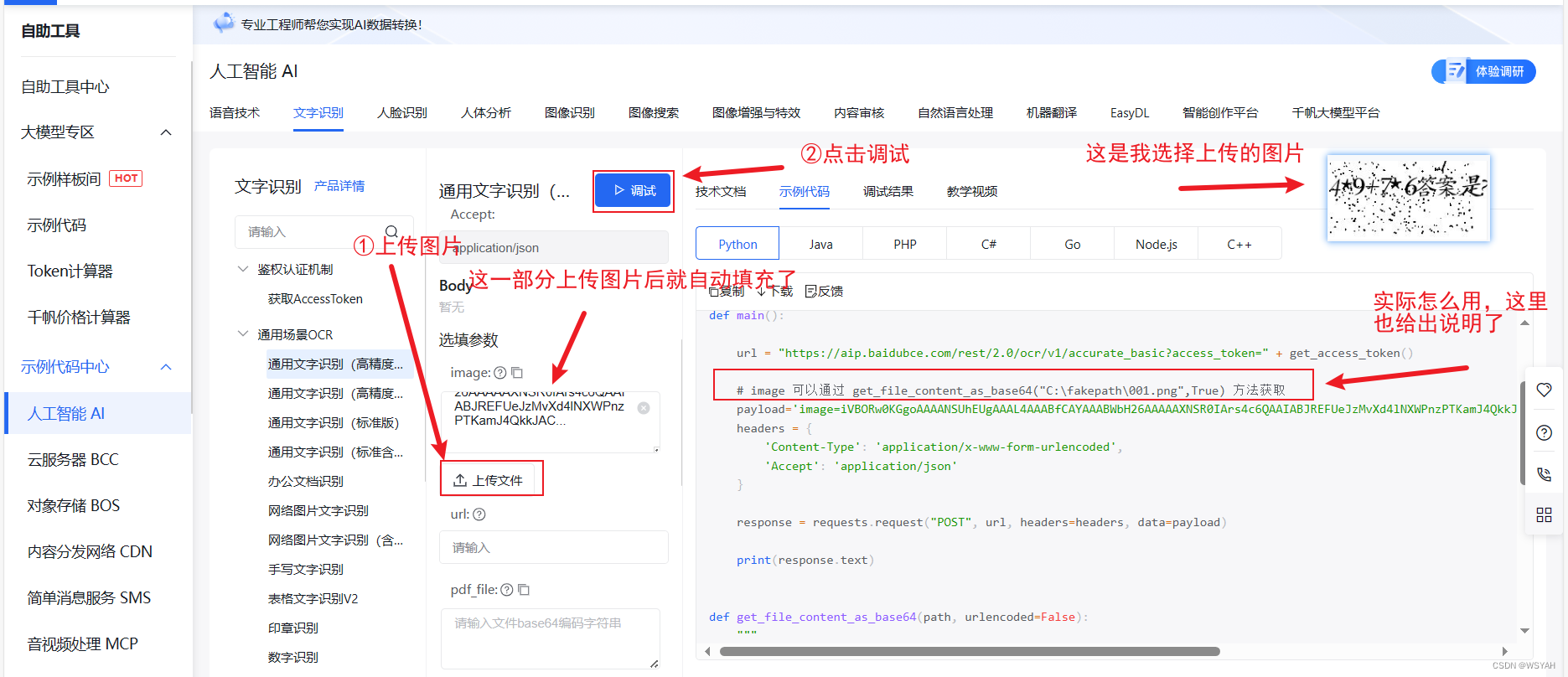The height and width of the screenshot is (677, 1568).
Task: Select 通用文字识别（标准版）in the tree
Action: point(334,422)
